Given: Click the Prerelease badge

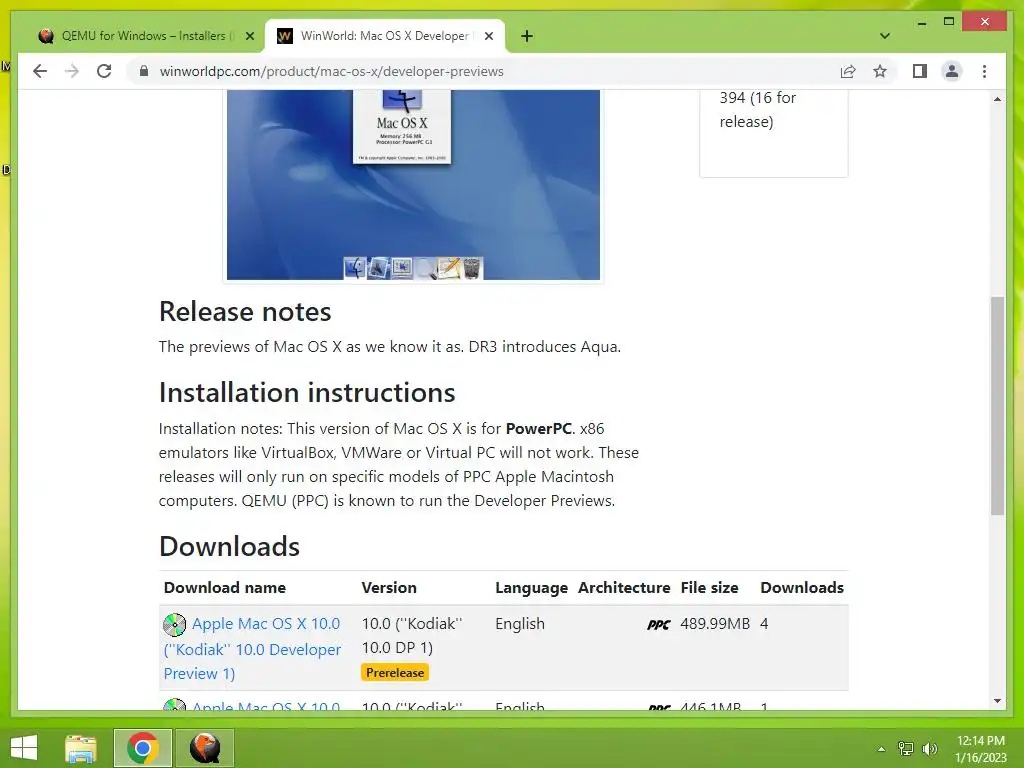Looking at the screenshot, I should [394, 673].
